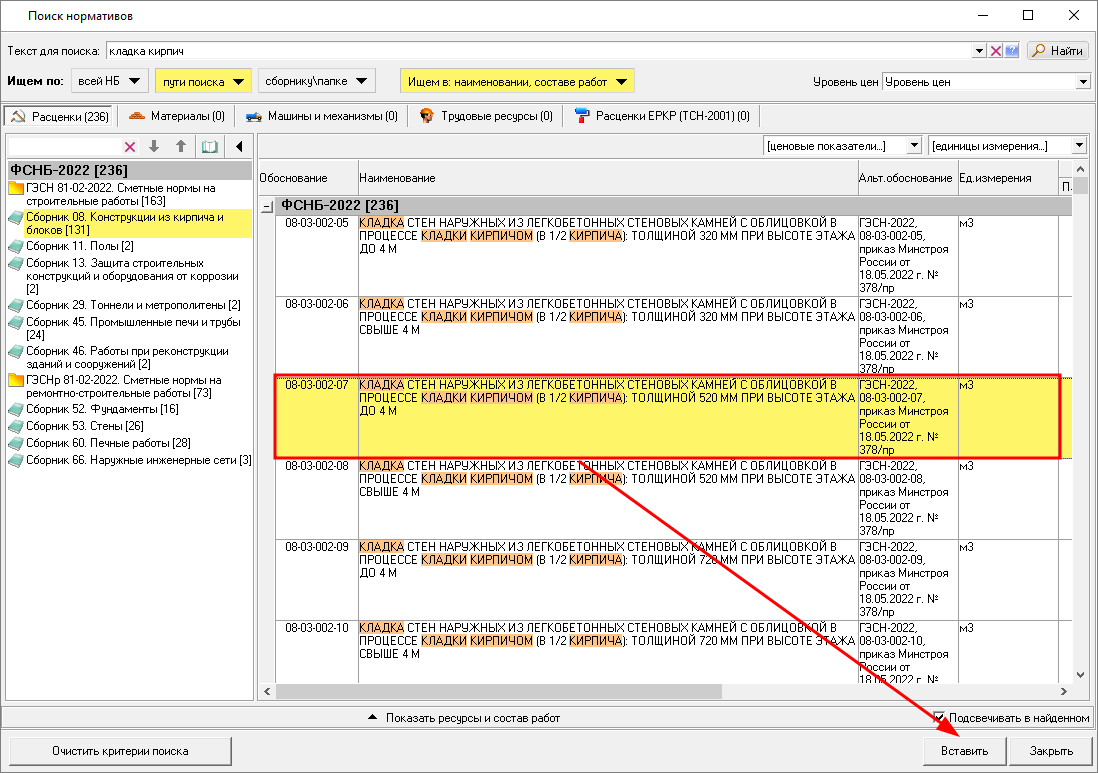Open the Машины и механизмы (0) tab
The height and width of the screenshot is (773, 1098).
[x=321, y=116]
